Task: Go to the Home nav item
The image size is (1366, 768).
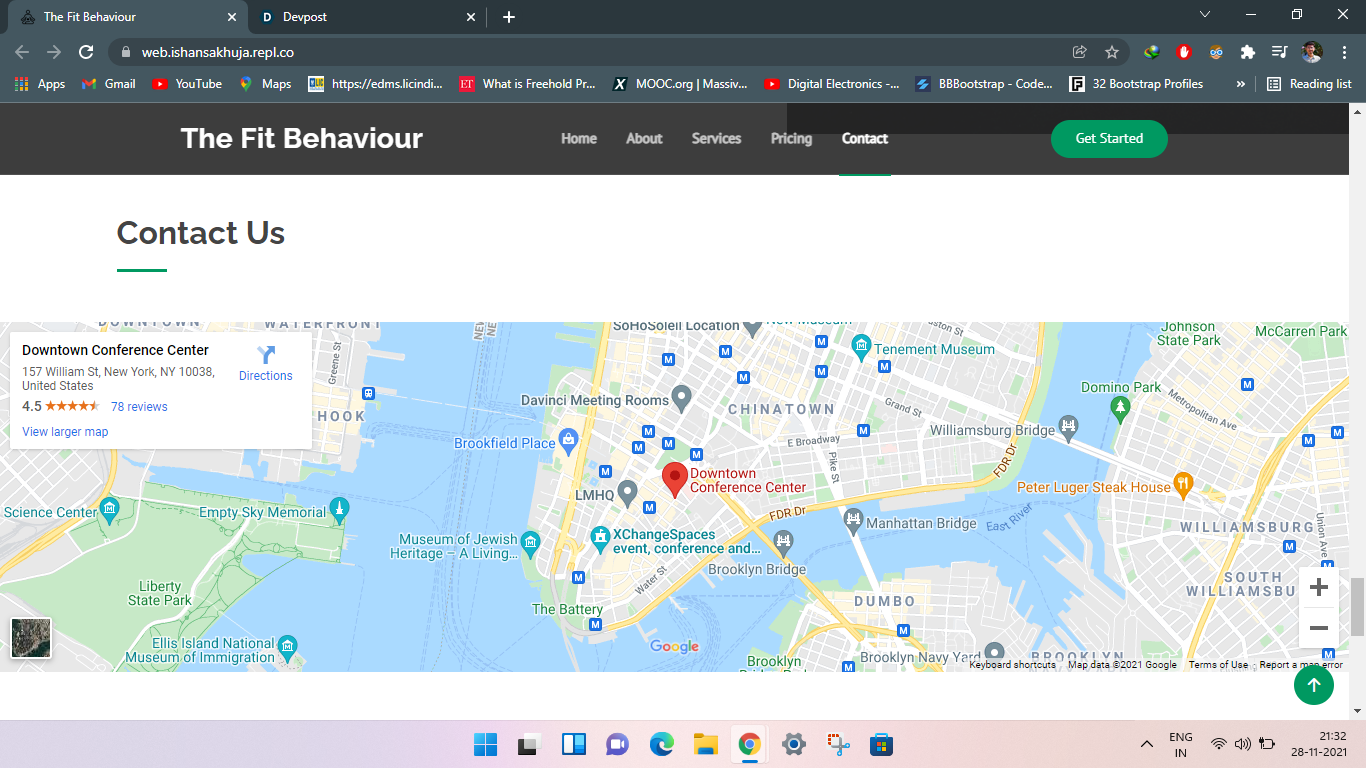Action: pyautogui.click(x=579, y=139)
